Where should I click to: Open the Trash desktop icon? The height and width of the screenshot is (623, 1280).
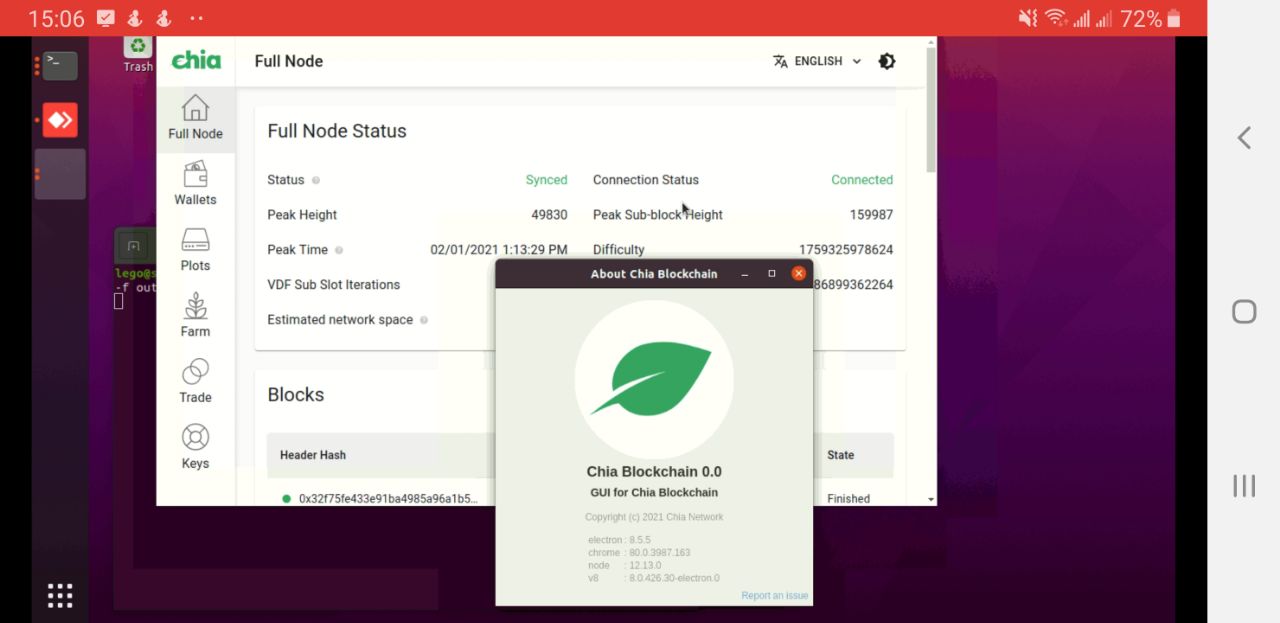138,54
